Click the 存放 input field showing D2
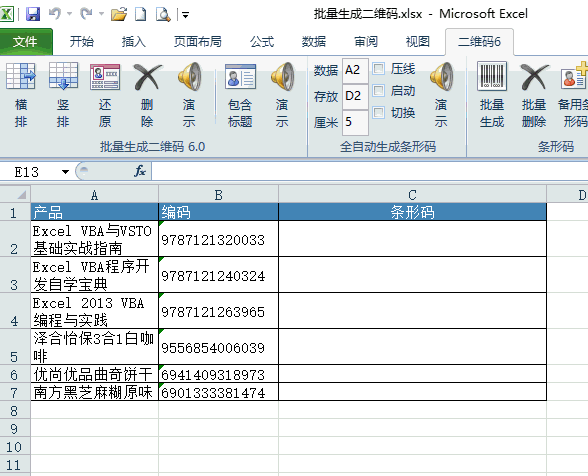Screen dimensions: 588x476 pyautogui.click(x=355, y=96)
